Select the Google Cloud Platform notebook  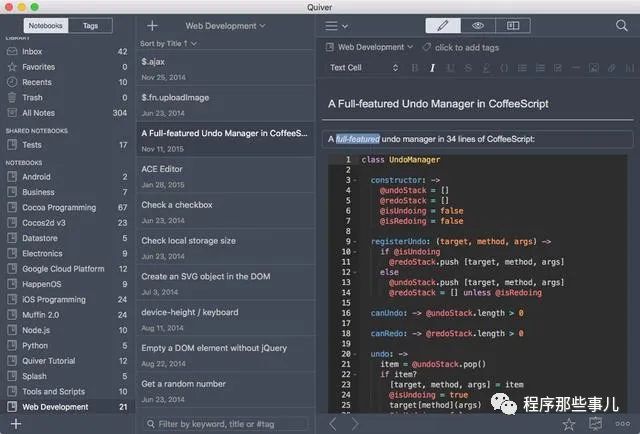click(67, 269)
